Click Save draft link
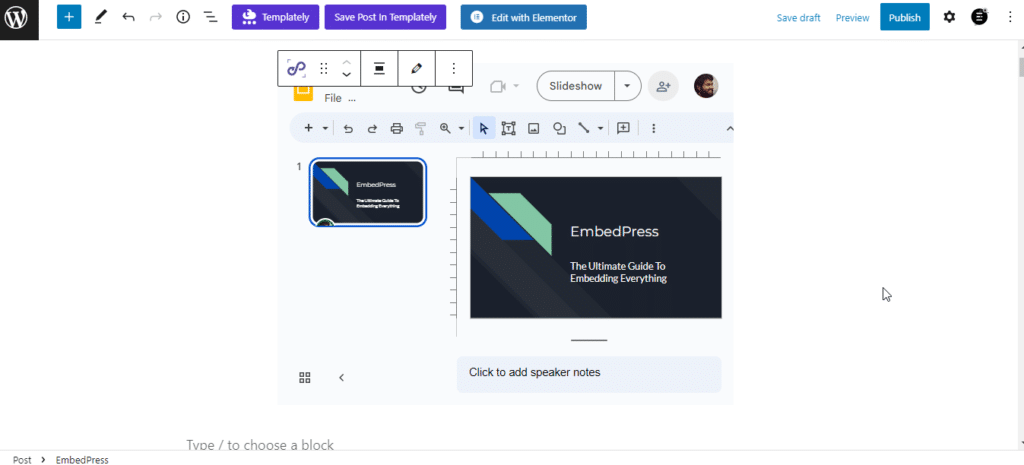Screen dimensions: 1024x465 point(798,18)
